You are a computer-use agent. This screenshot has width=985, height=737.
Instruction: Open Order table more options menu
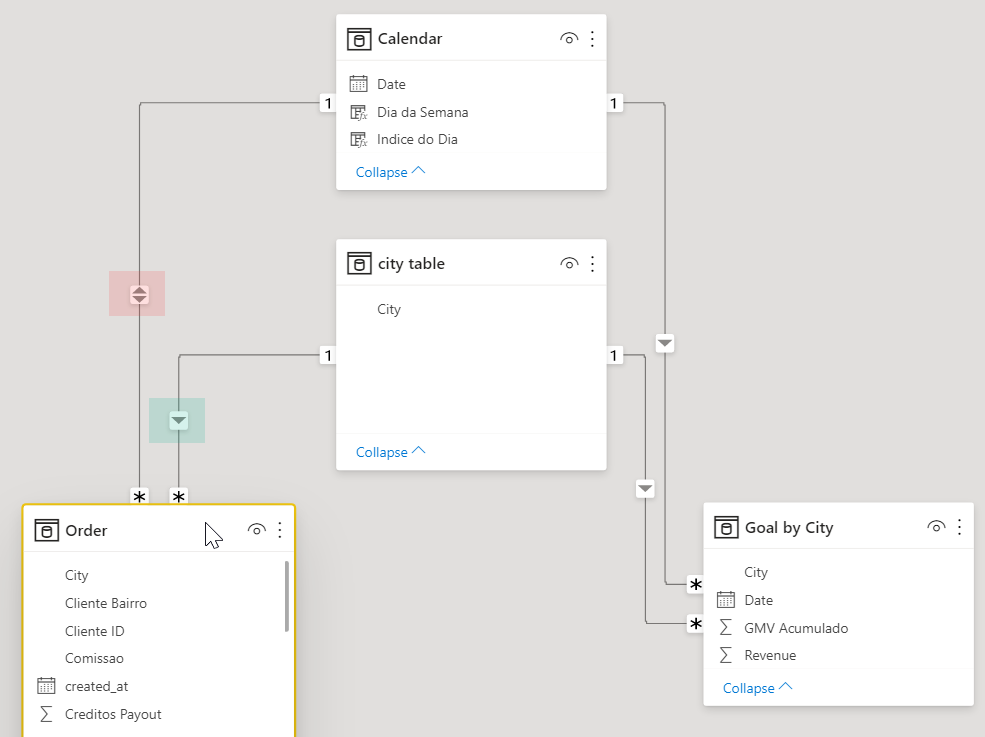click(x=280, y=530)
